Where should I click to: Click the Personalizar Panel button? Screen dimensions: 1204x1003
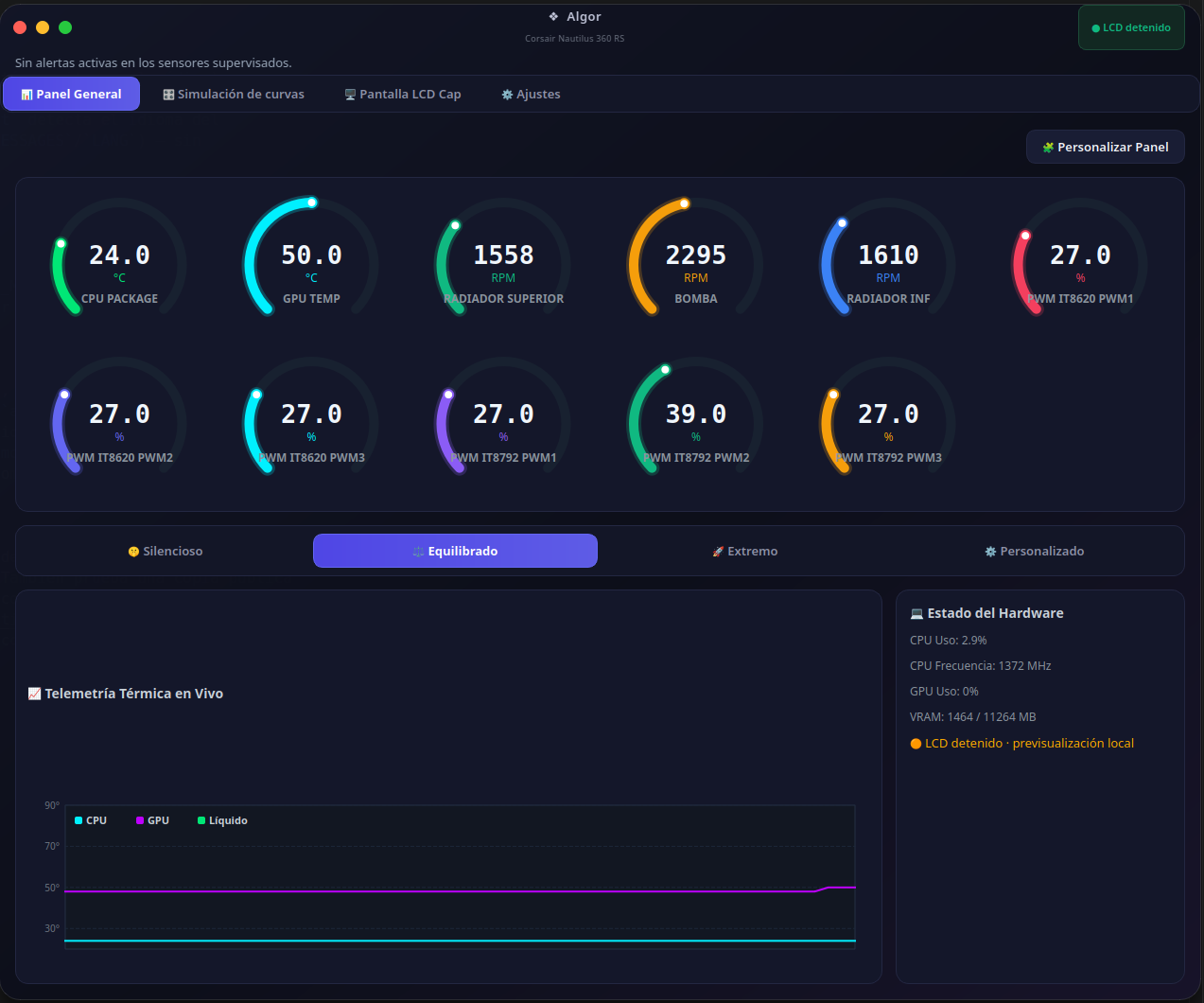click(x=1106, y=147)
